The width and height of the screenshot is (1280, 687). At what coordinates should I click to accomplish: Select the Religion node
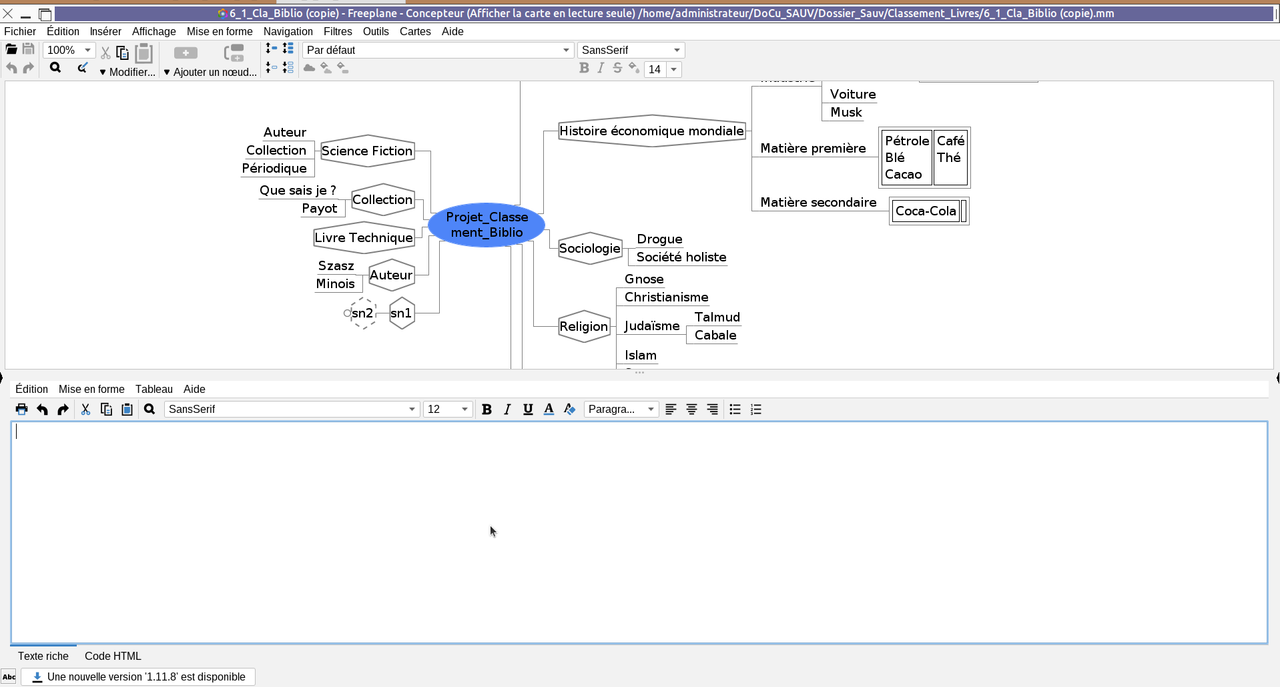pos(584,326)
